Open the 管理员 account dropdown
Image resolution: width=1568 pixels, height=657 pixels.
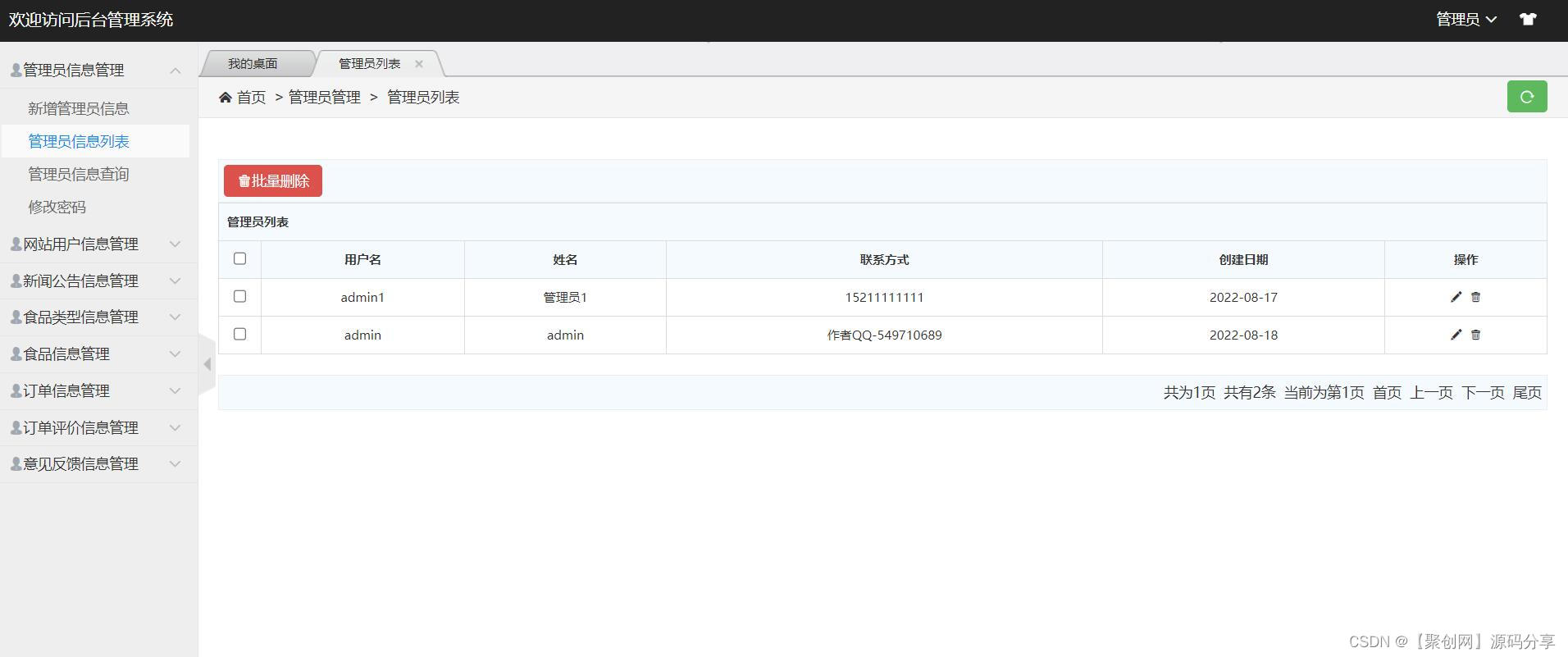click(x=1466, y=19)
